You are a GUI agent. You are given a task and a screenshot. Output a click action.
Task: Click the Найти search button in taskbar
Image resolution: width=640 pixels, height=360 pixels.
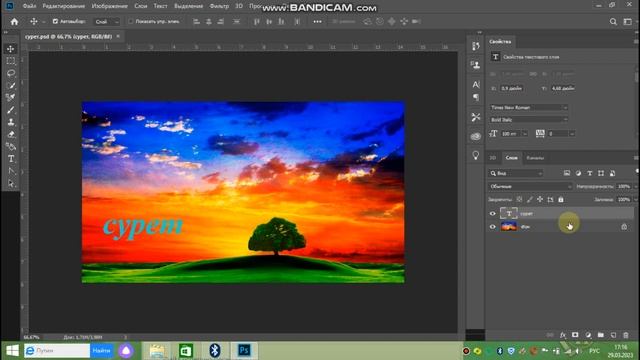tap(101, 351)
